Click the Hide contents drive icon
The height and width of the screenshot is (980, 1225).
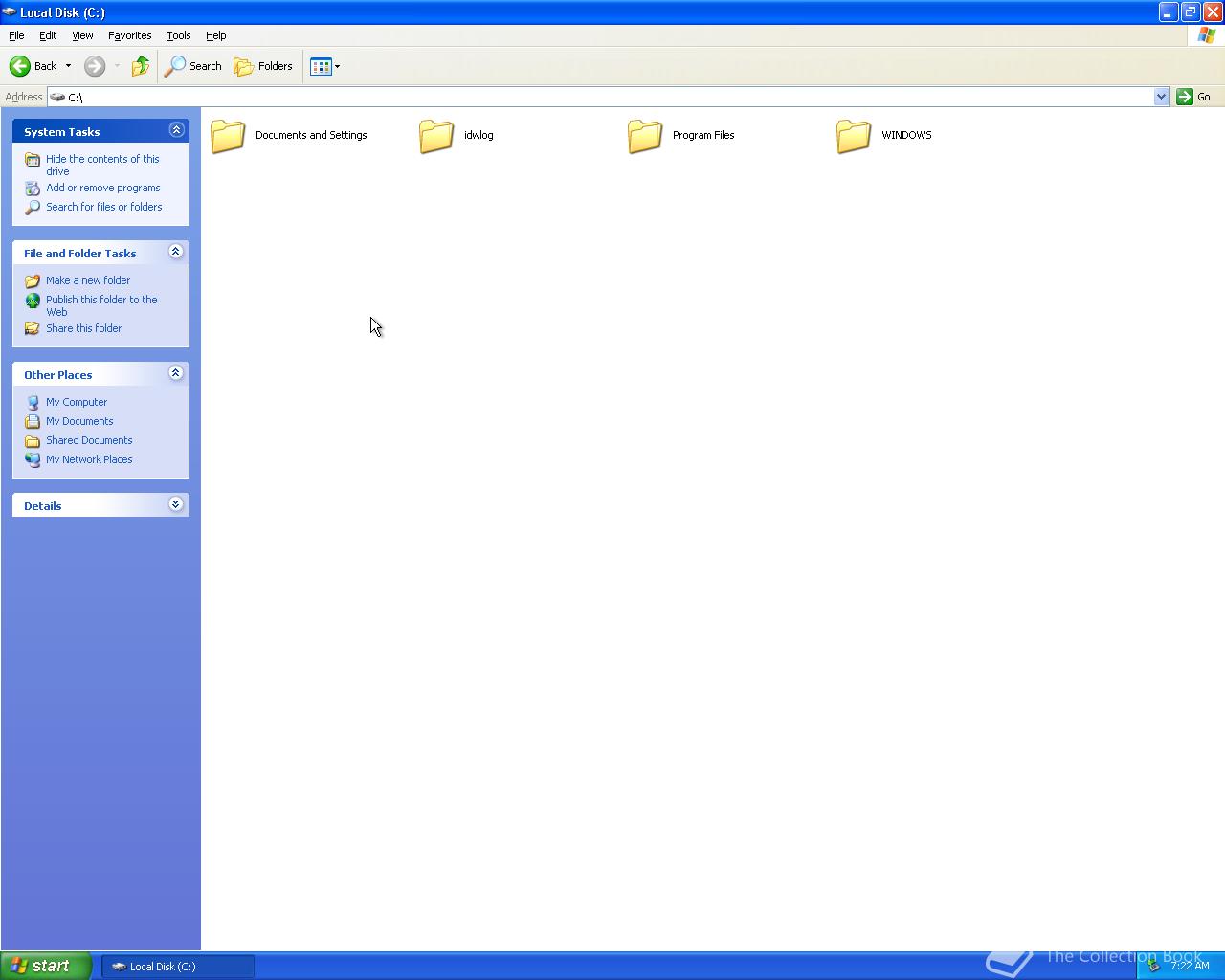33,160
